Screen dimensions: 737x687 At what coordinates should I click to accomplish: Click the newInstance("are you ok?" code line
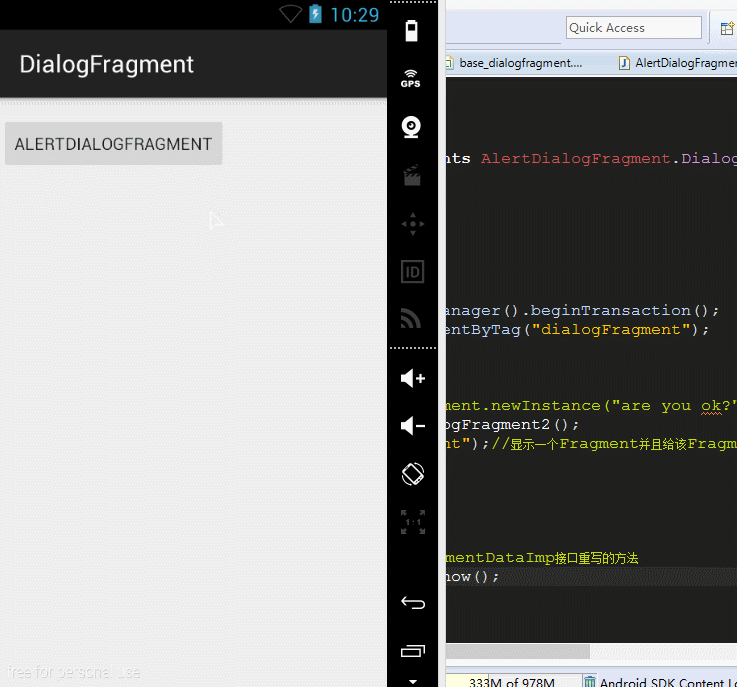click(x=591, y=406)
